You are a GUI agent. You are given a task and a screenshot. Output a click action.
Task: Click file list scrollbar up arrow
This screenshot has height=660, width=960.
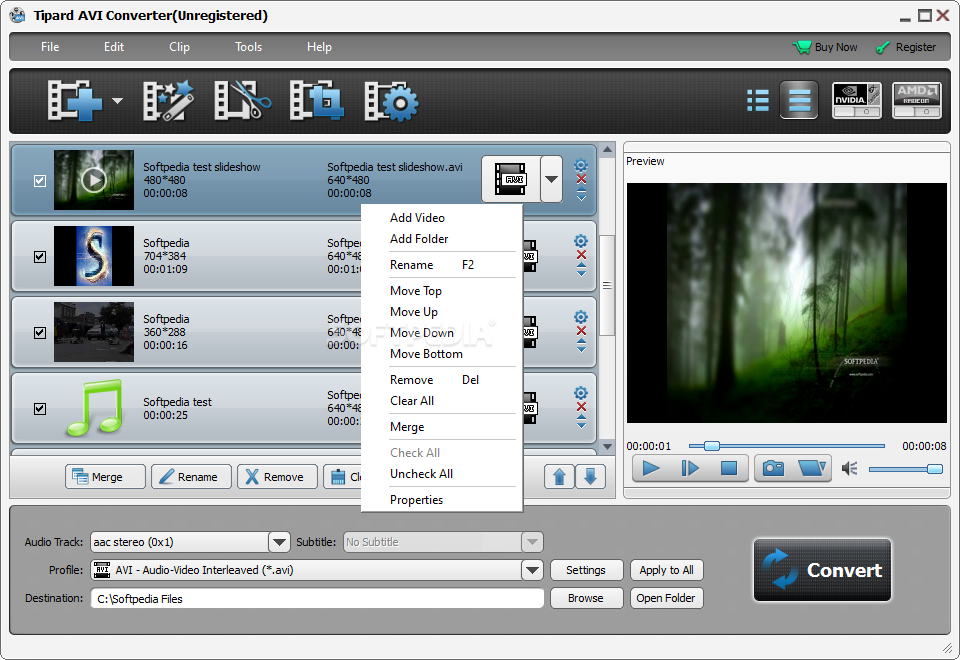(x=607, y=149)
